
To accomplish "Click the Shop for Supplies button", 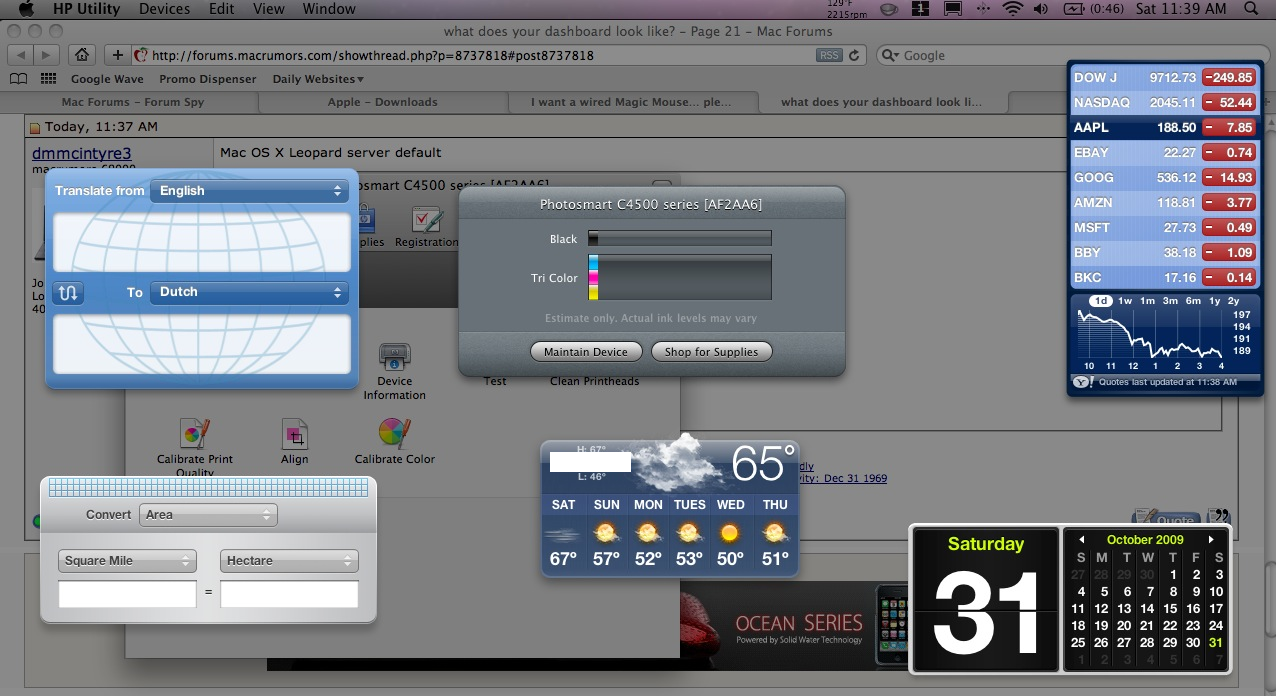I will pyautogui.click(x=711, y=352).
